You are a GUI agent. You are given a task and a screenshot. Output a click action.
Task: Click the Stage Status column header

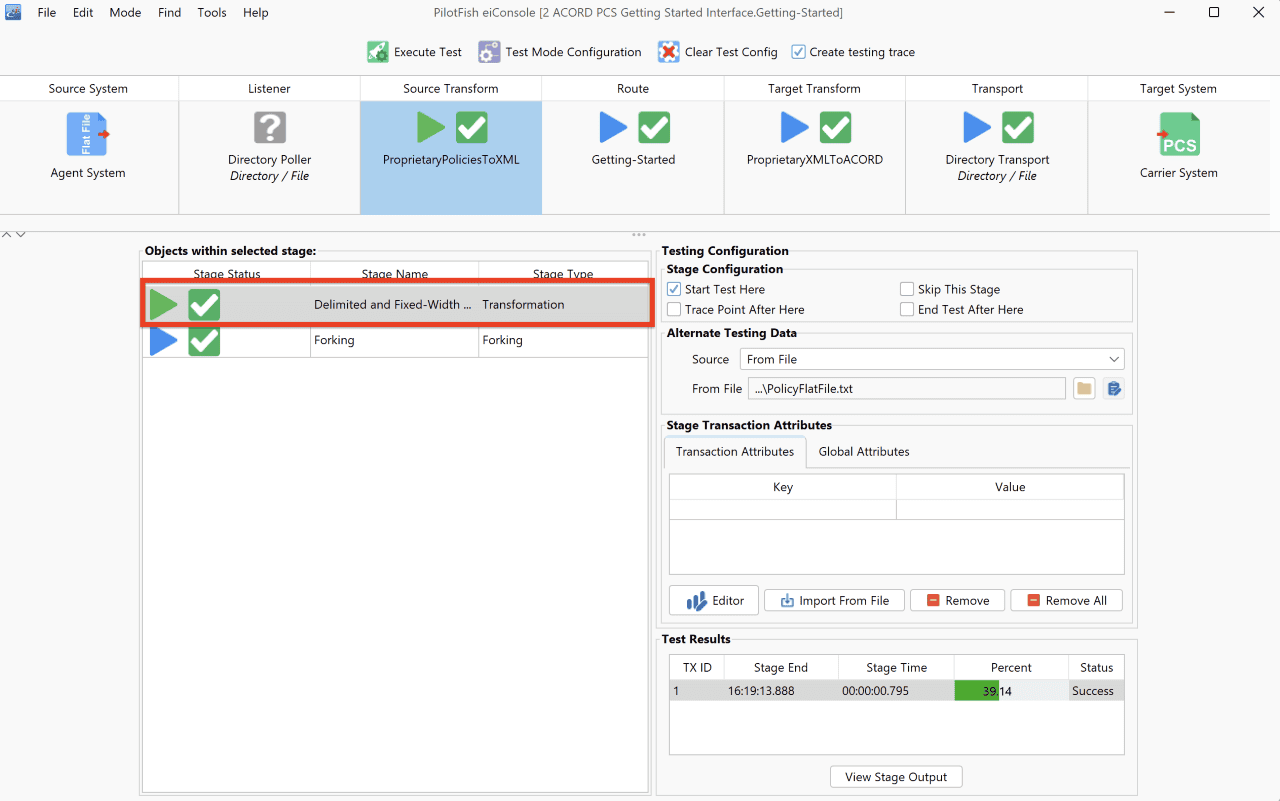coord(227,274)
